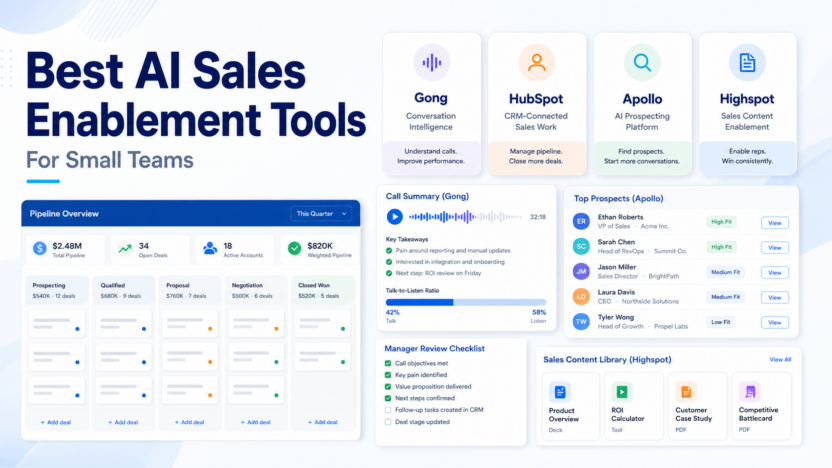Viewport: 832px width, 468px height.
Task: Select the Qualified stage column header
Action: [124, 290]
